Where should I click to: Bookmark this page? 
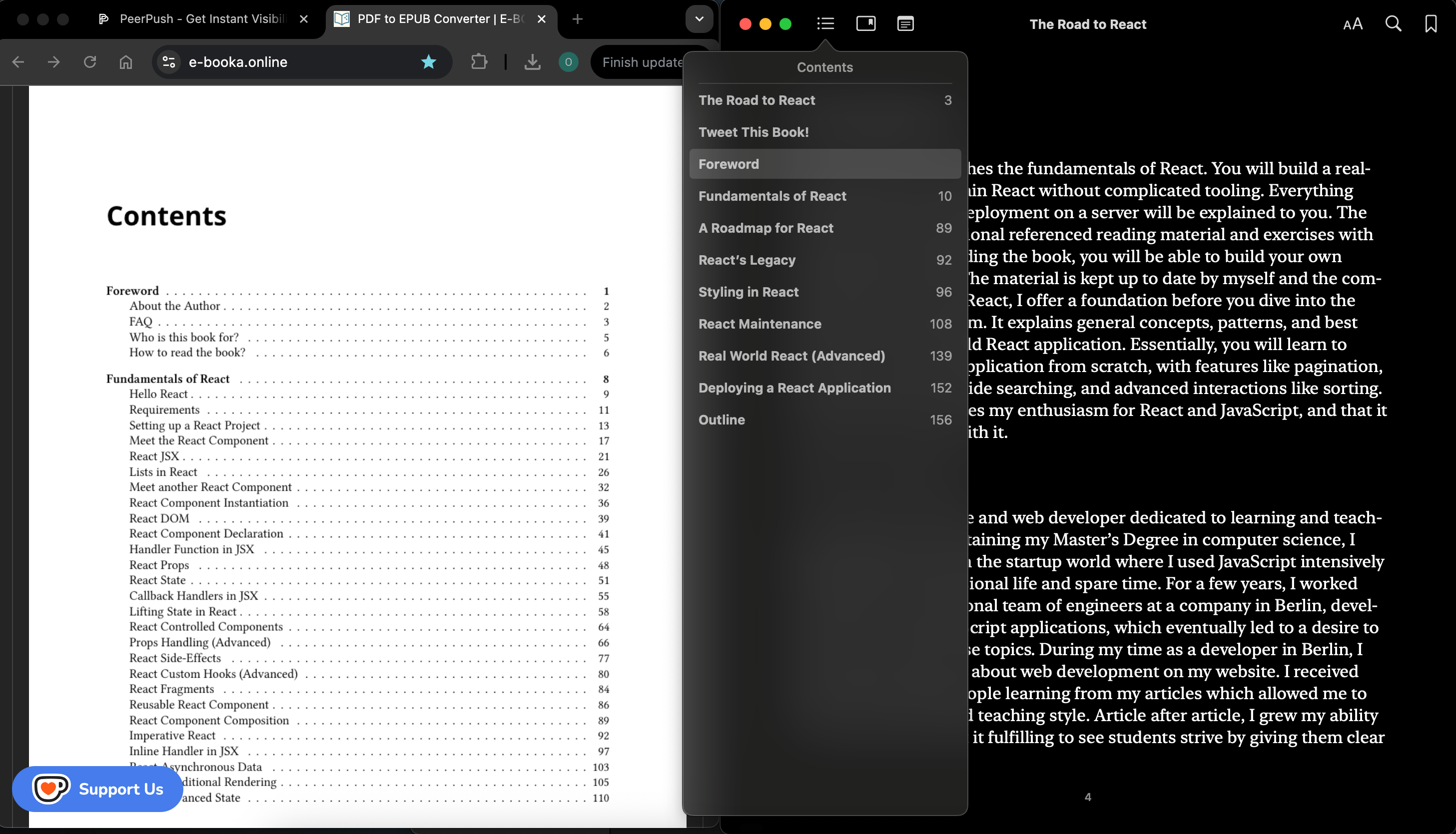pos(1431,24)
